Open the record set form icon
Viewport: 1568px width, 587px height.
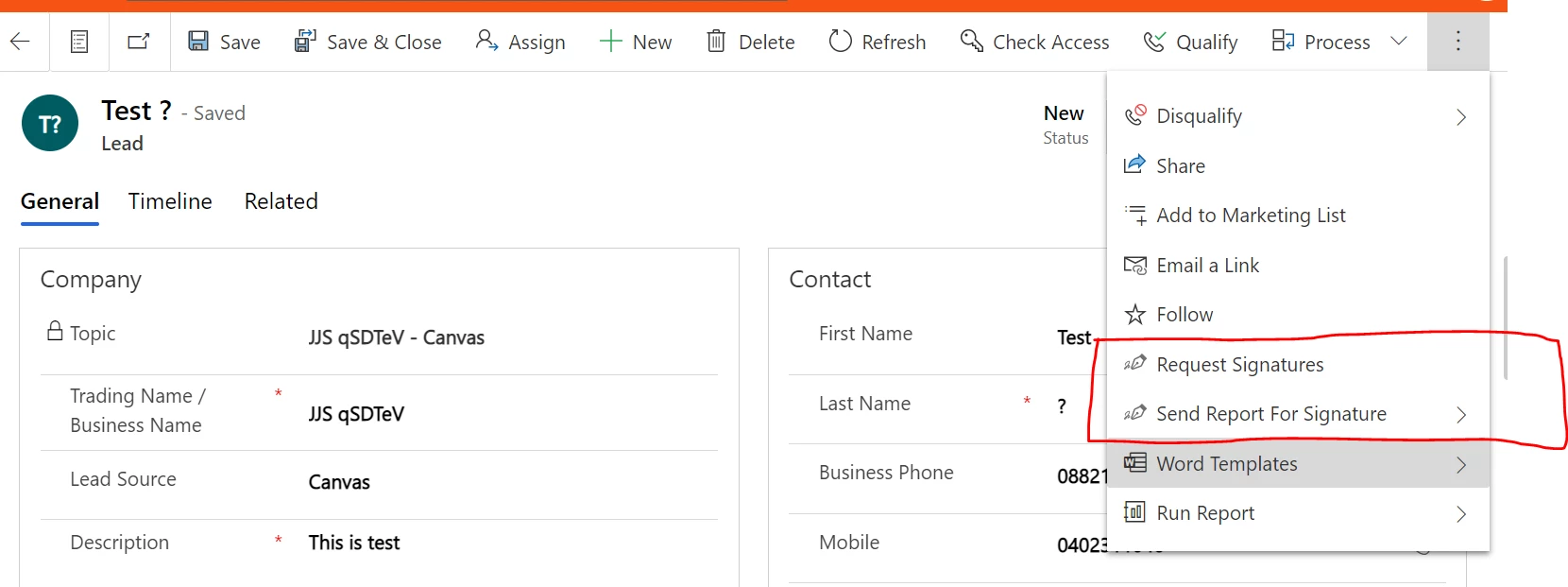tap(79, 42)
